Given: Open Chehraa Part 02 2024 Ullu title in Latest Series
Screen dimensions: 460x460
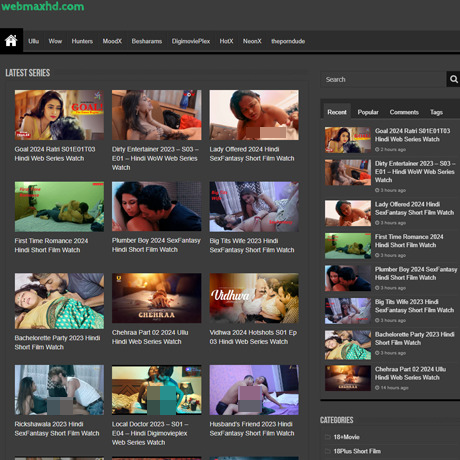Looking at the screenshot, I should click(x=150, y=337).
